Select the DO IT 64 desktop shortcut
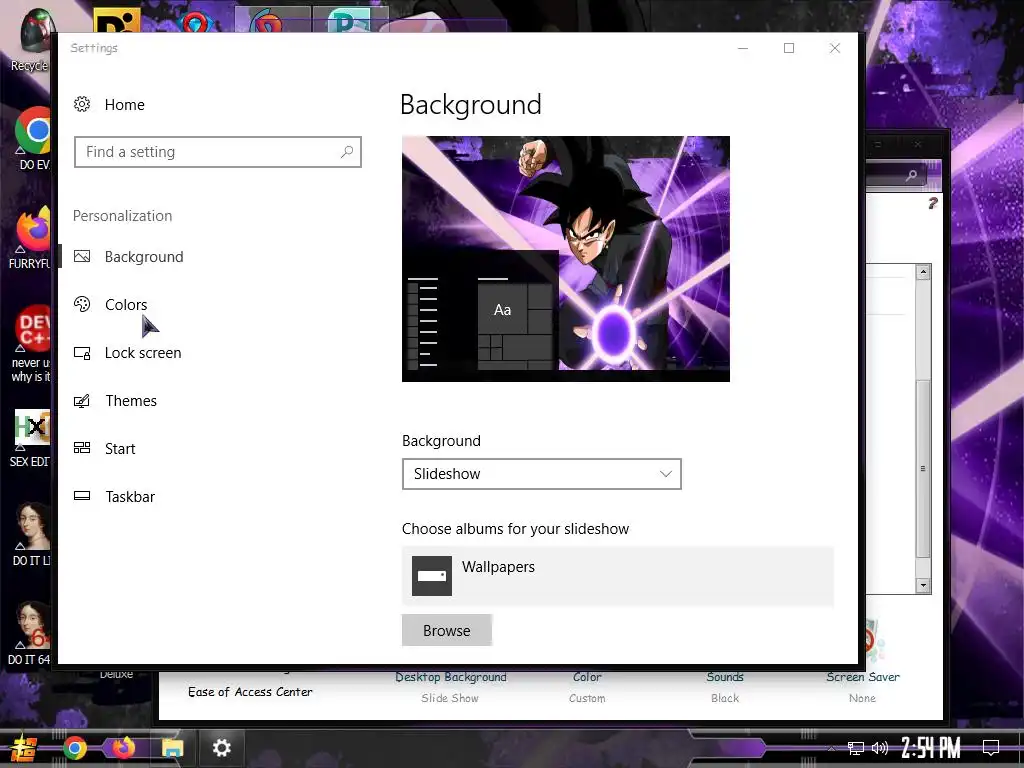 (x=30, y=634)
